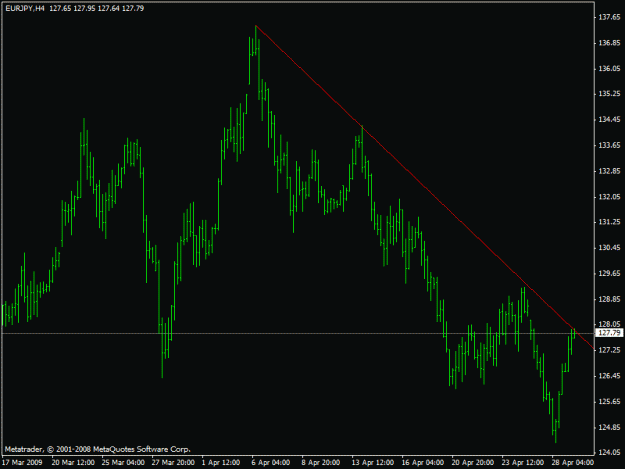Viewport: 625px width, 469px height.
Task: Select the red descending trendline
Action: click(423, 185)
